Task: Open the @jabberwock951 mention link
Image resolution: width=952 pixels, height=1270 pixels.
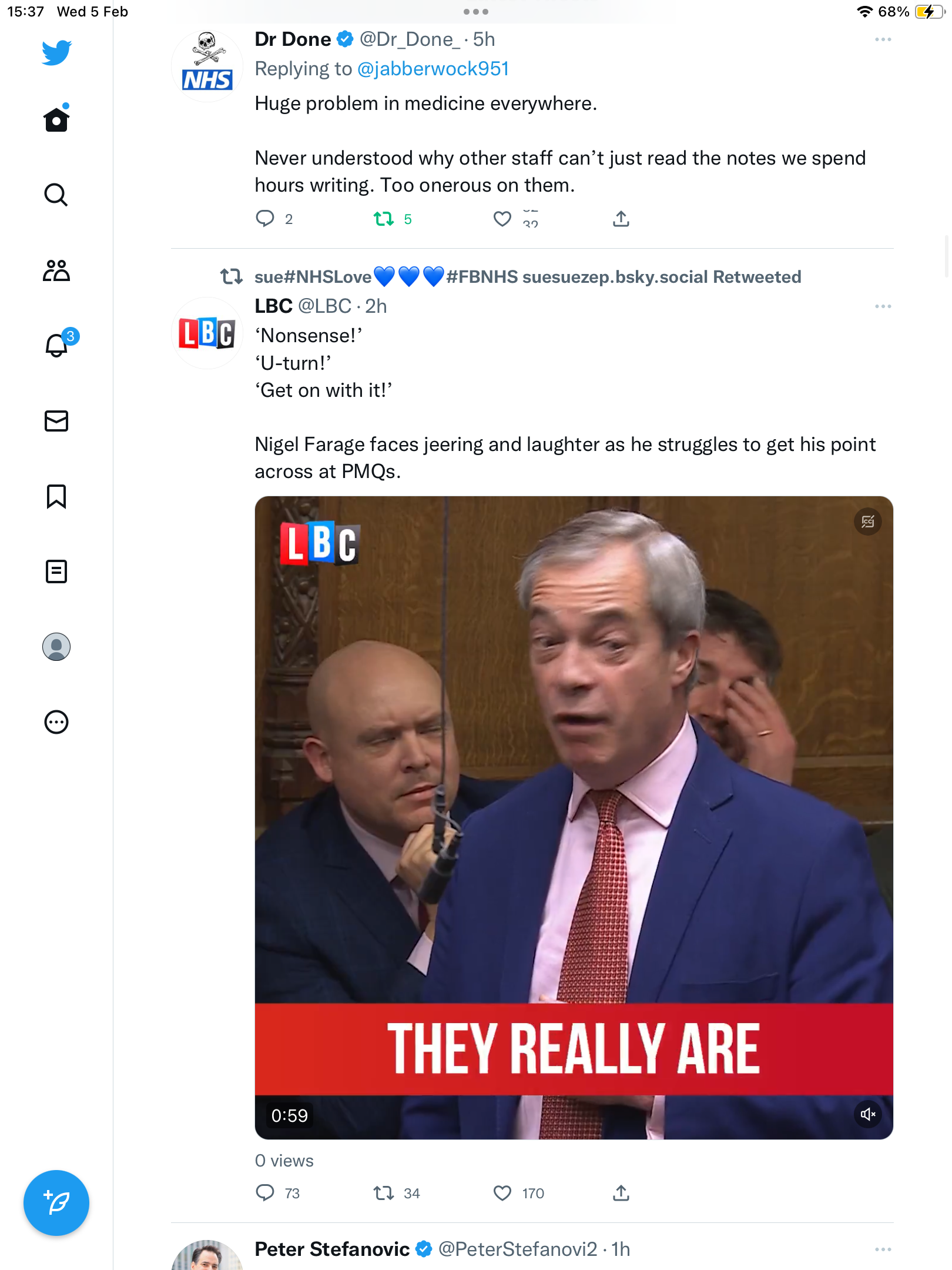Action: coord(433,69)
